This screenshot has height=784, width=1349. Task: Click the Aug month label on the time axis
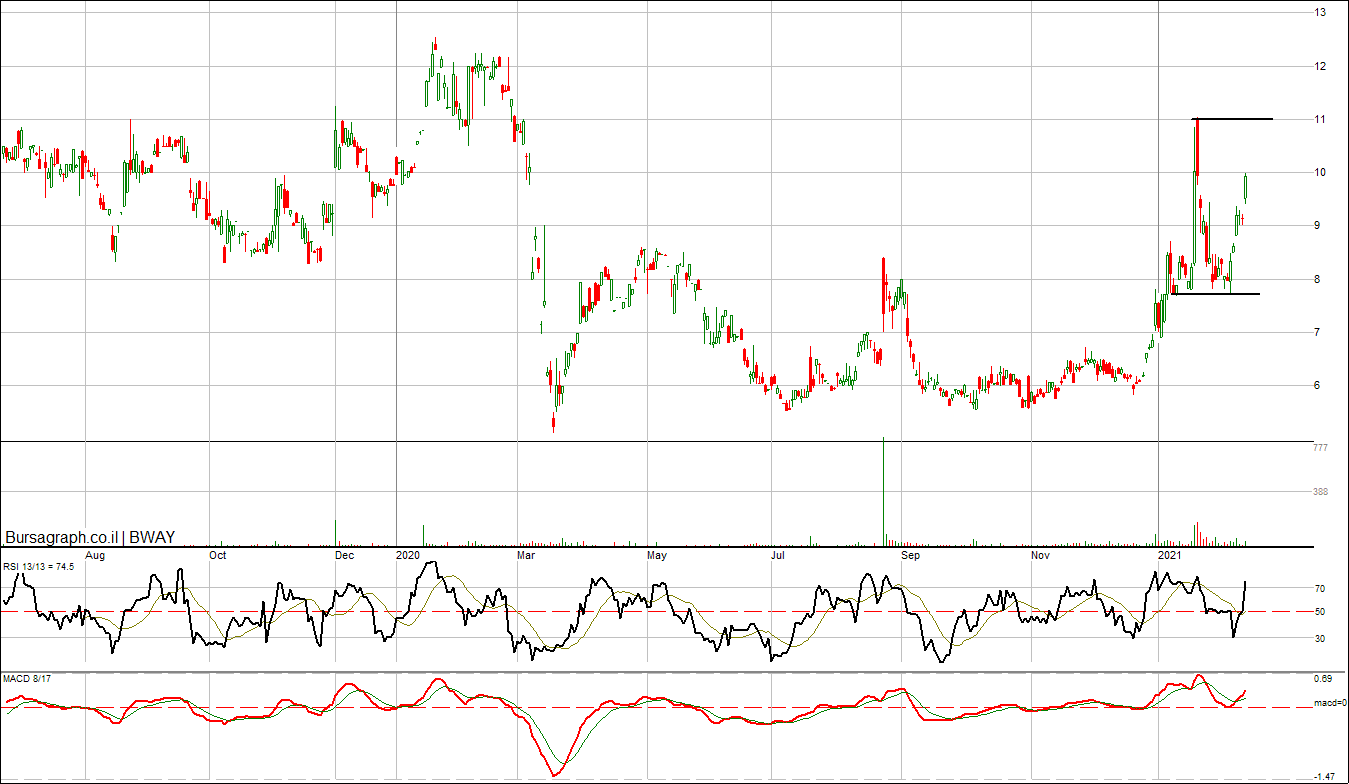click(95, 554)
